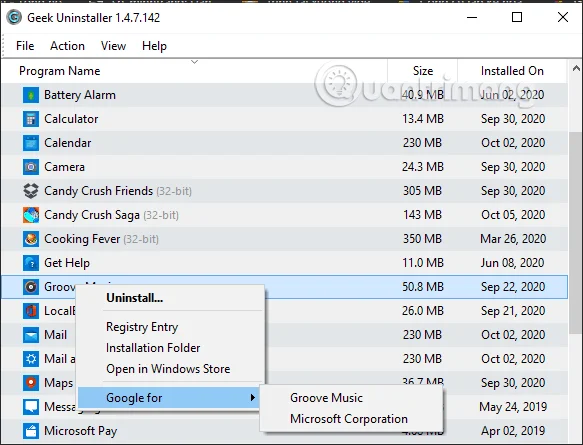Click the 11.0 MB size value
583x445 pixels.
[423, 263]
